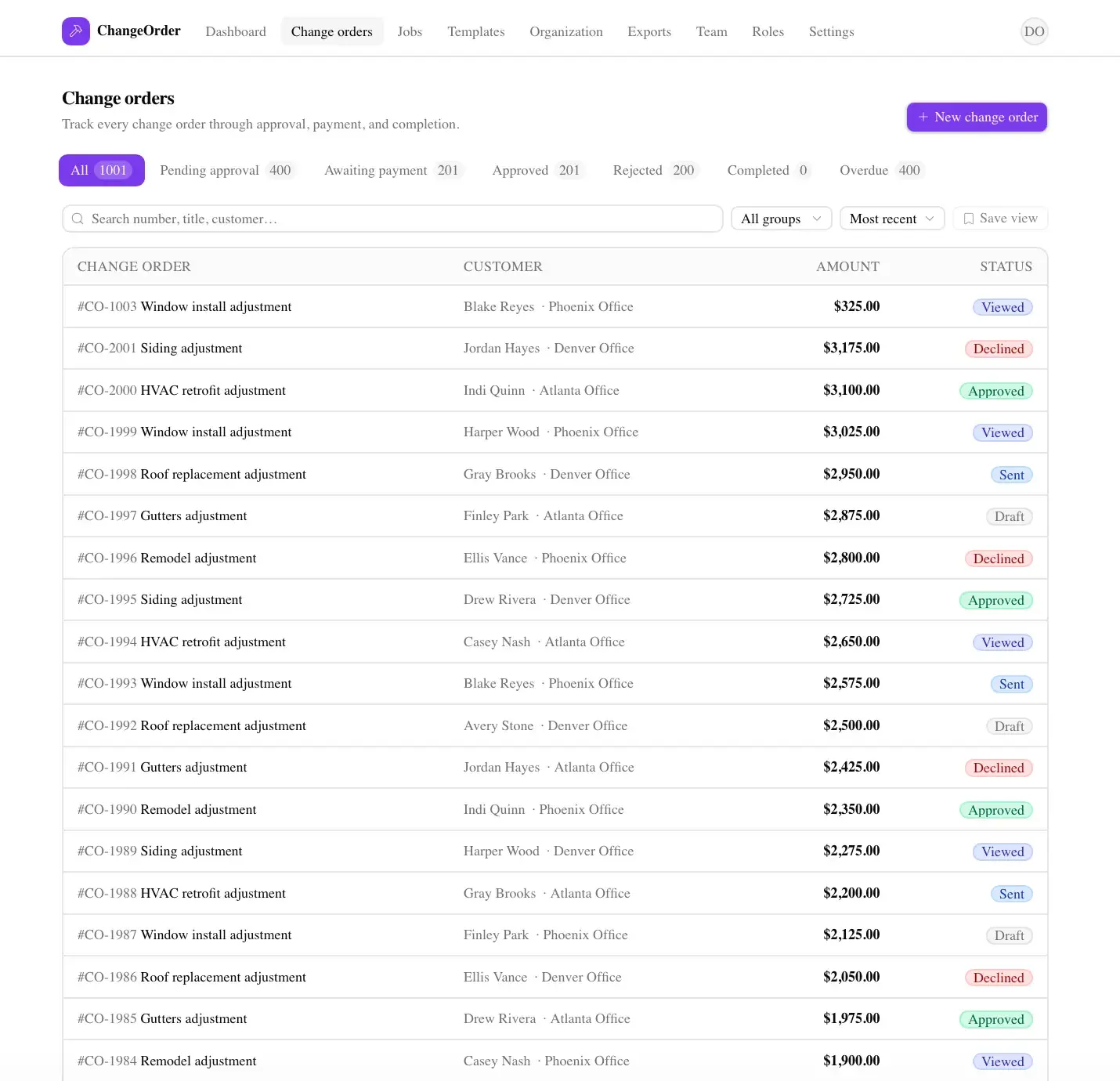Select the #CO-1987 Window install adjustment row
The height and width of the screenshot is (1081, 1120).
(x=555, y=935)
